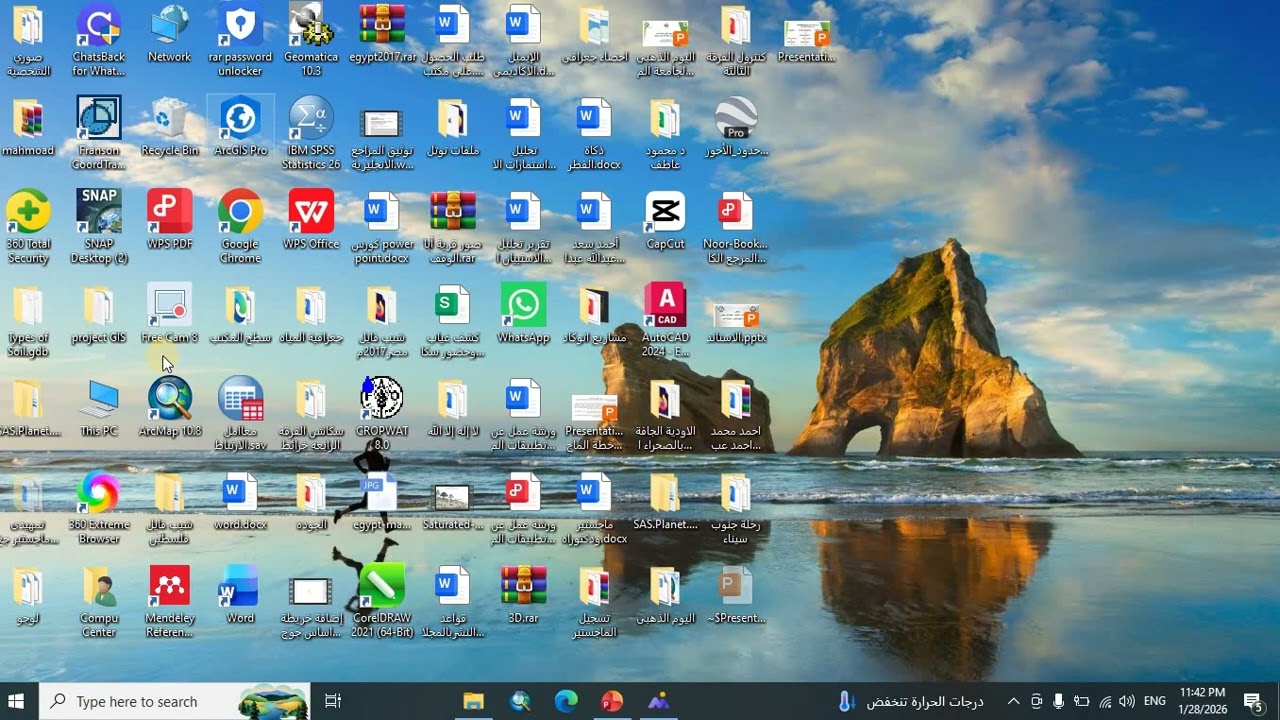Open the word.docx file
Image resolution: width=1280 pixels, height=720 pixels.
pyautogui.click(x=241, y=501)
